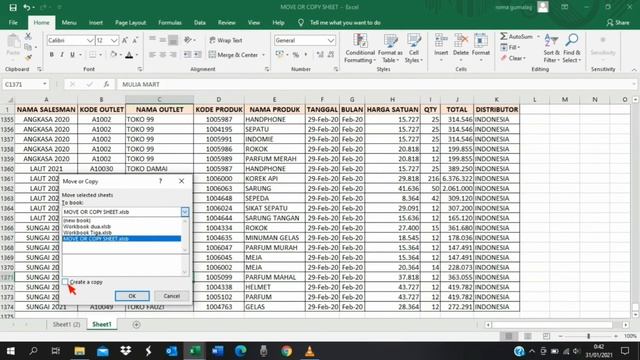
Task: Open Cell Styles gallery
Action: (x=413, y=48)
